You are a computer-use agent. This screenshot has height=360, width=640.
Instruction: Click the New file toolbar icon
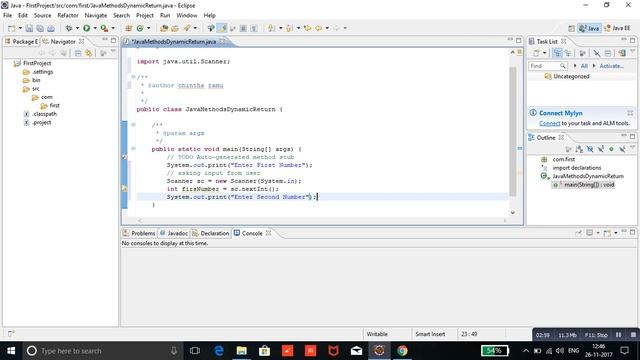pos(11,28)
